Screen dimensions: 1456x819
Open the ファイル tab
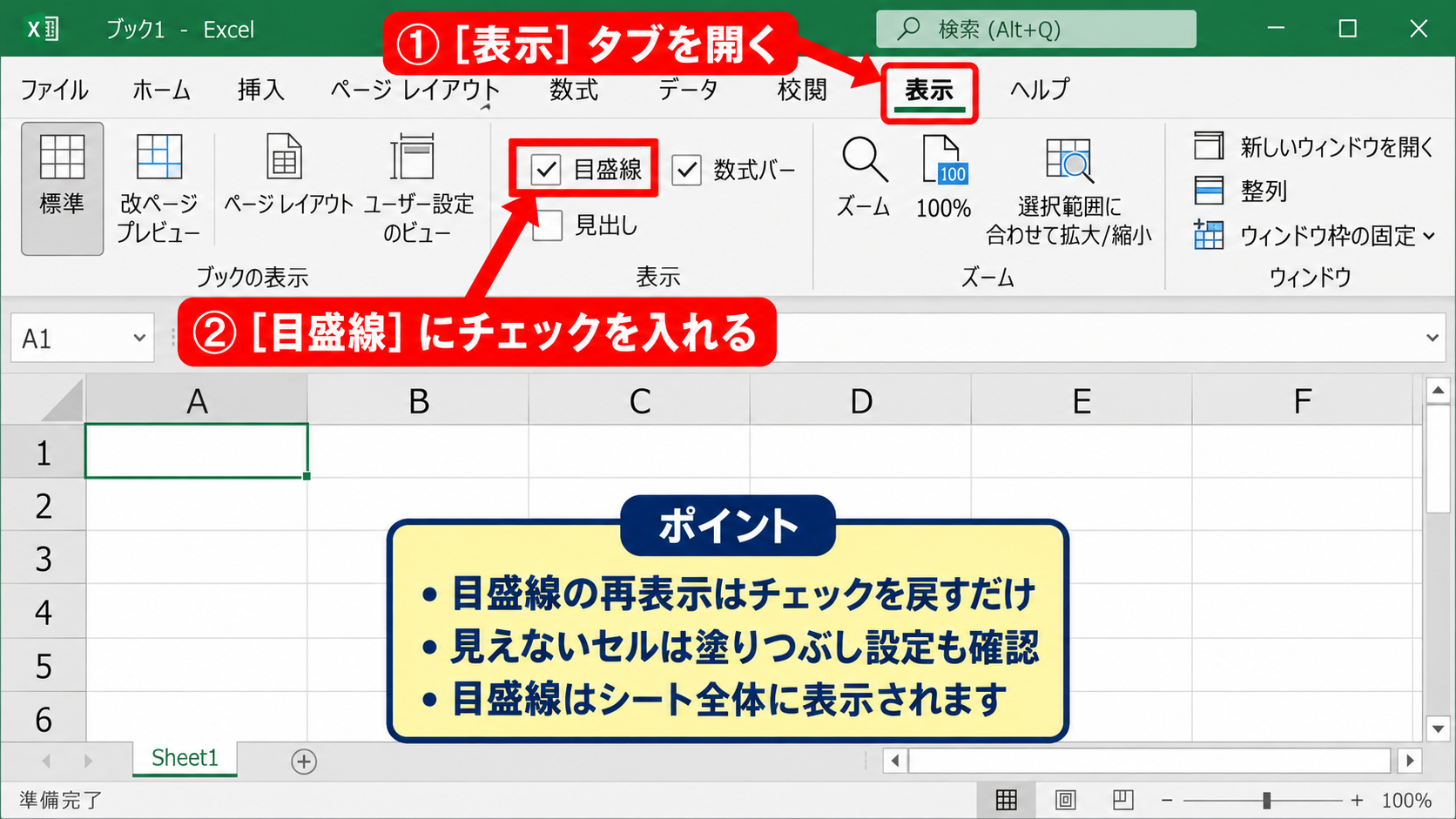(54, 90)
